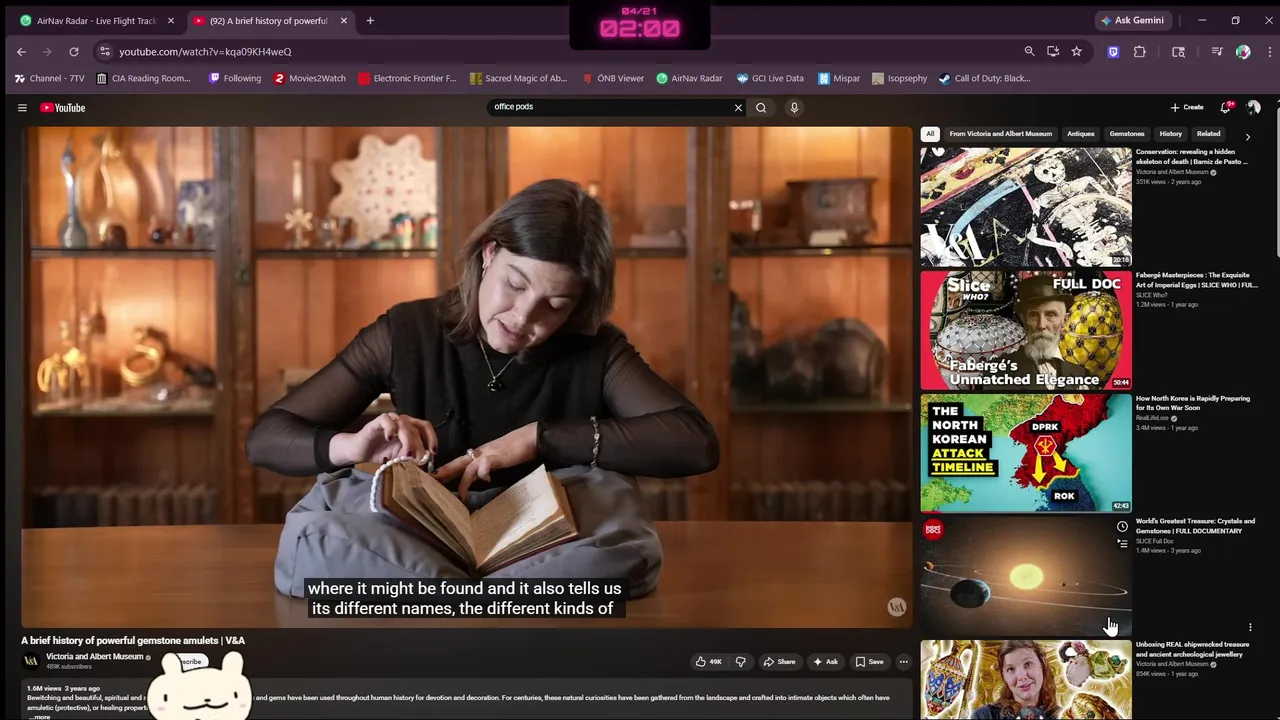The width and height of the screenshot is (1280, 720).
Task: Select the 'History' filter chip
Action: point(1171,134)
